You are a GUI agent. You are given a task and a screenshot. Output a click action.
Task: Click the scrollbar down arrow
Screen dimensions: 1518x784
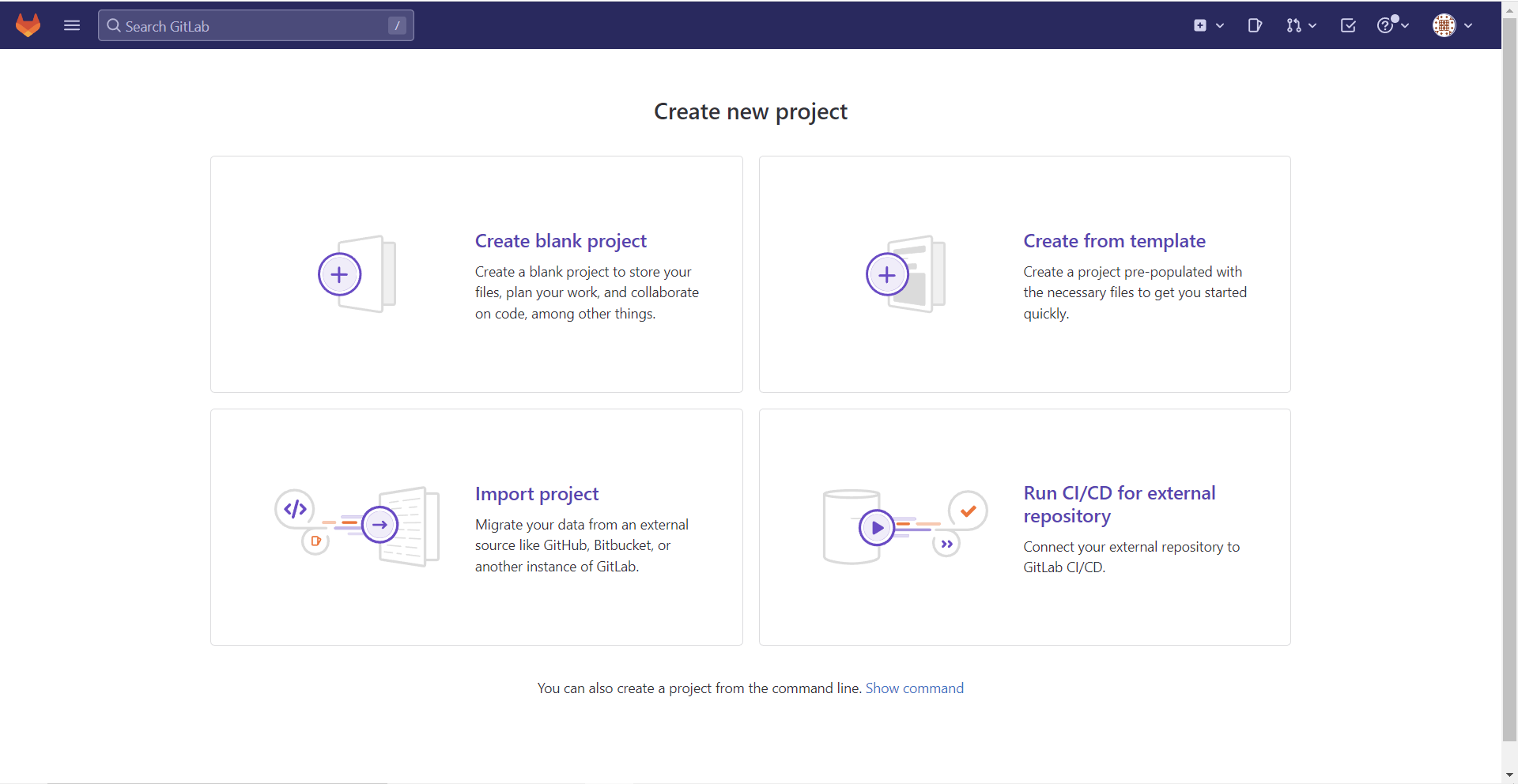(x=1509, y=775)
